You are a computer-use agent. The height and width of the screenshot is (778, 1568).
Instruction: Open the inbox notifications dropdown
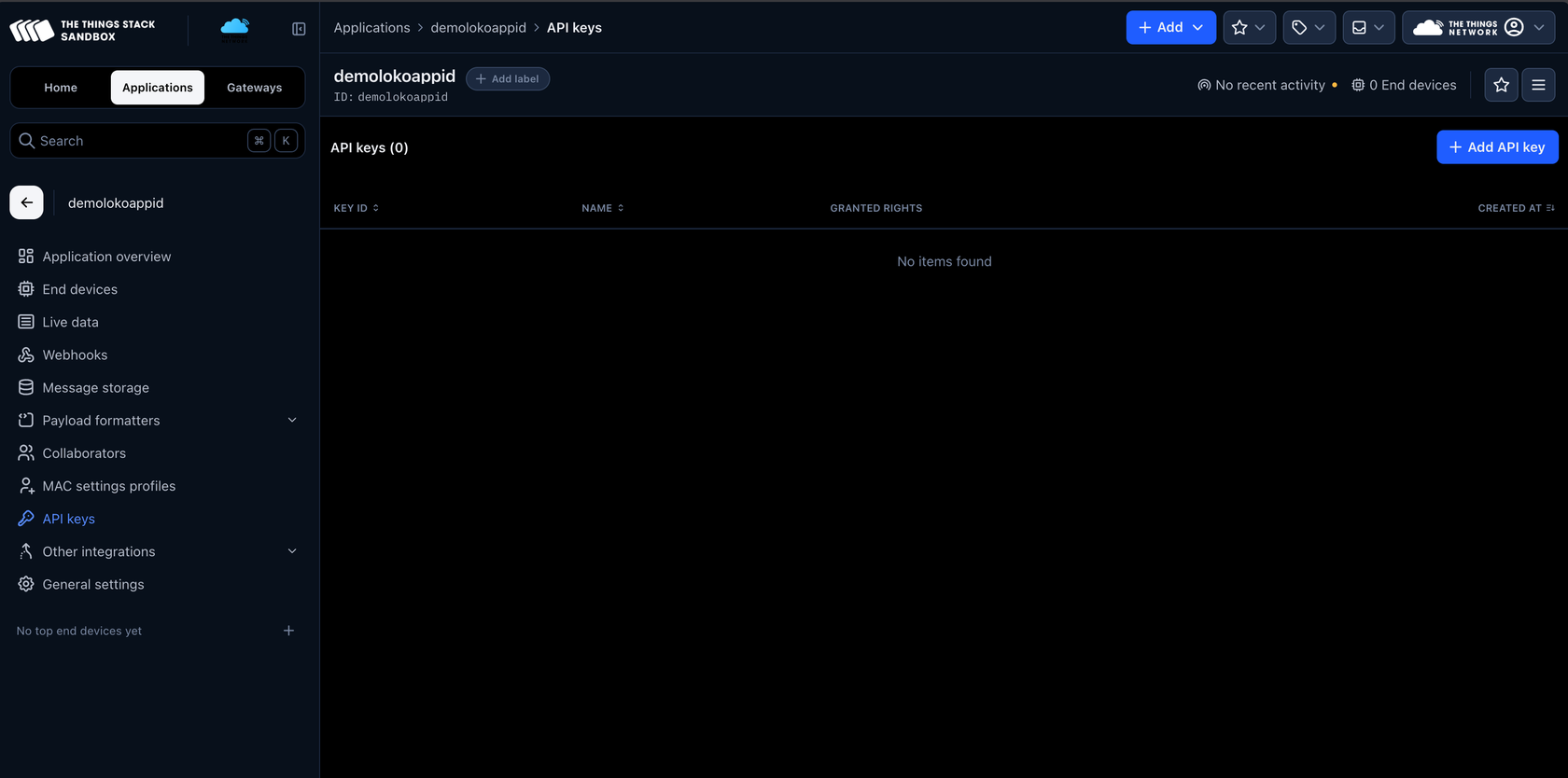[x=1368, y=28]
